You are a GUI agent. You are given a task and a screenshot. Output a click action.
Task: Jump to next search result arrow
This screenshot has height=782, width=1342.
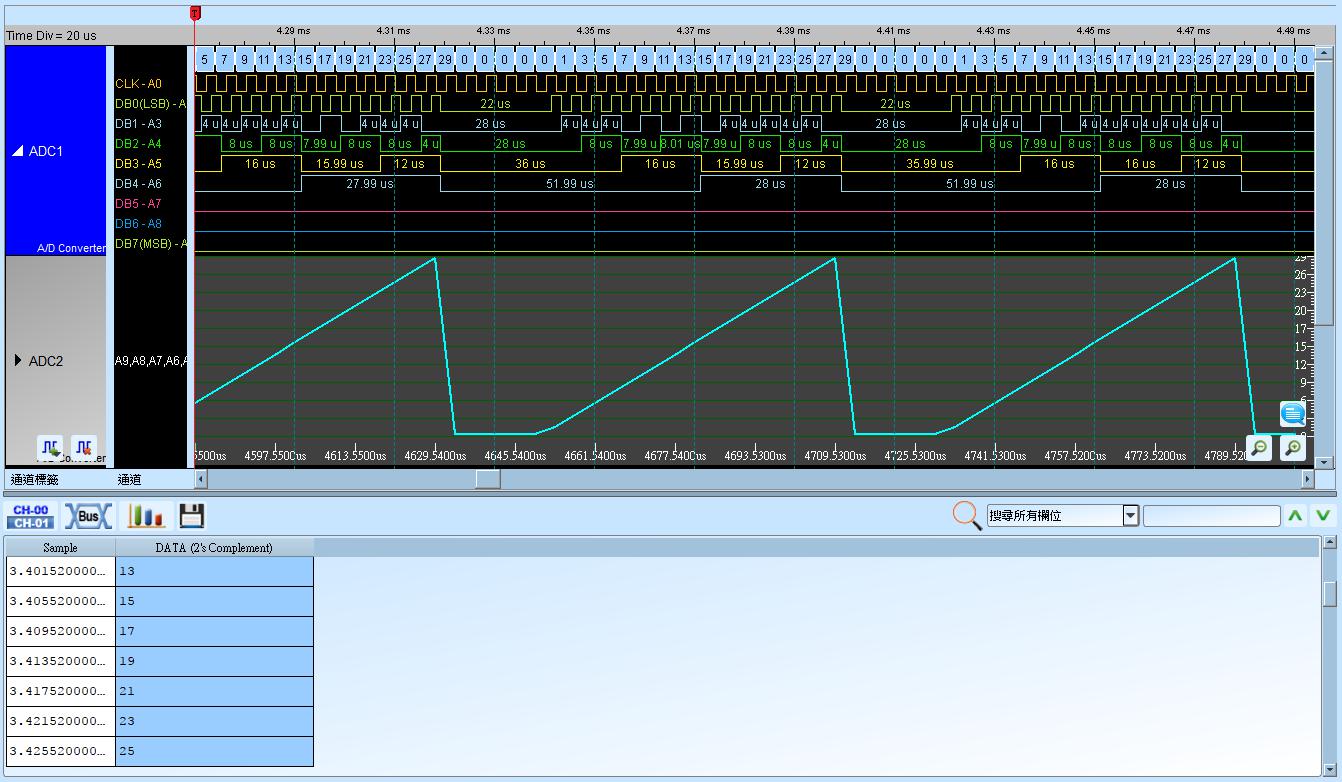tap(1322, 516)
